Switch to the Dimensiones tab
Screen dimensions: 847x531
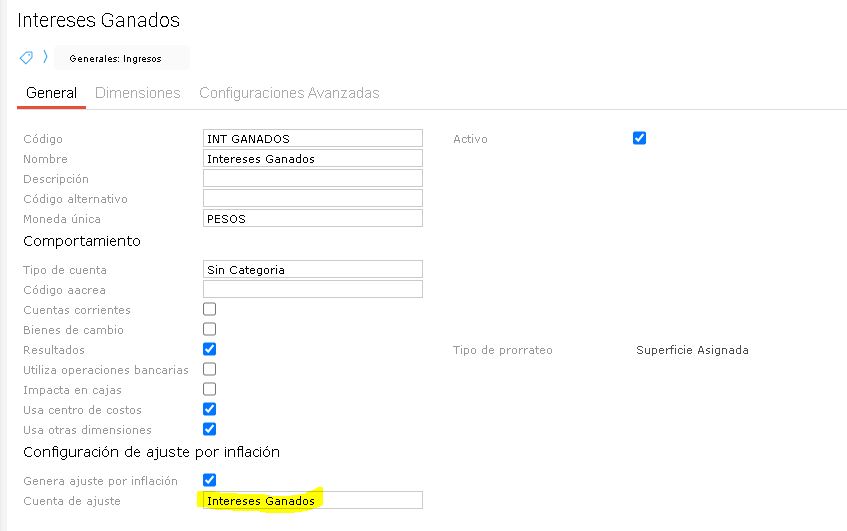[138, 93]
